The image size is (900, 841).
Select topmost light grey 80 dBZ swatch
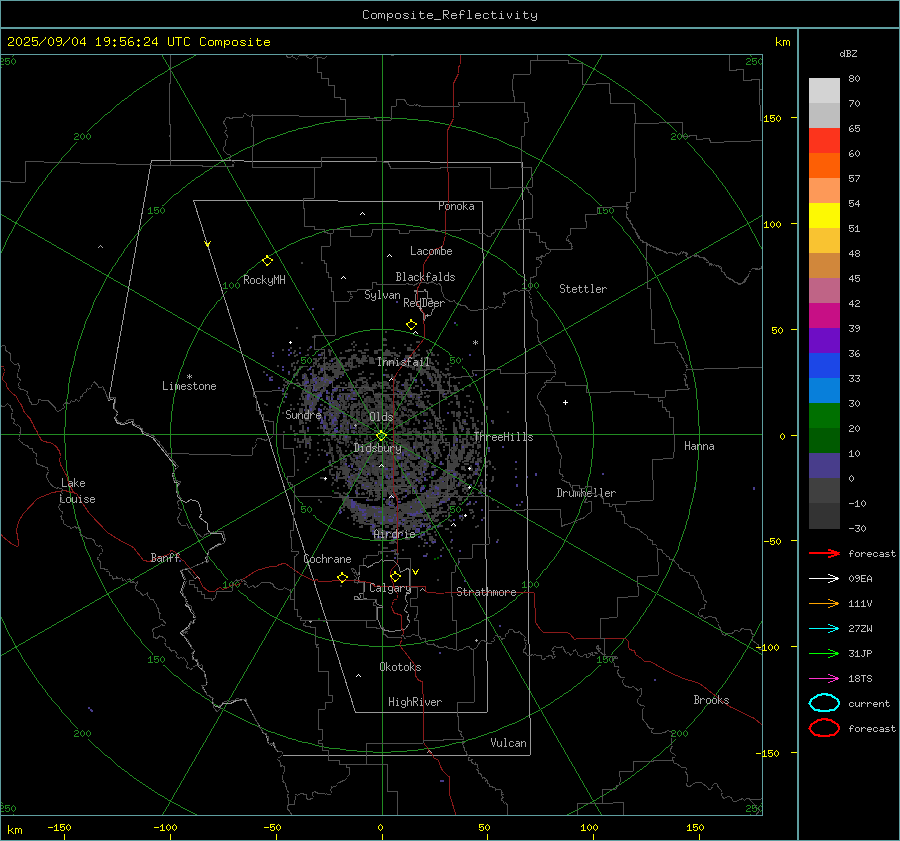point(824,91)
